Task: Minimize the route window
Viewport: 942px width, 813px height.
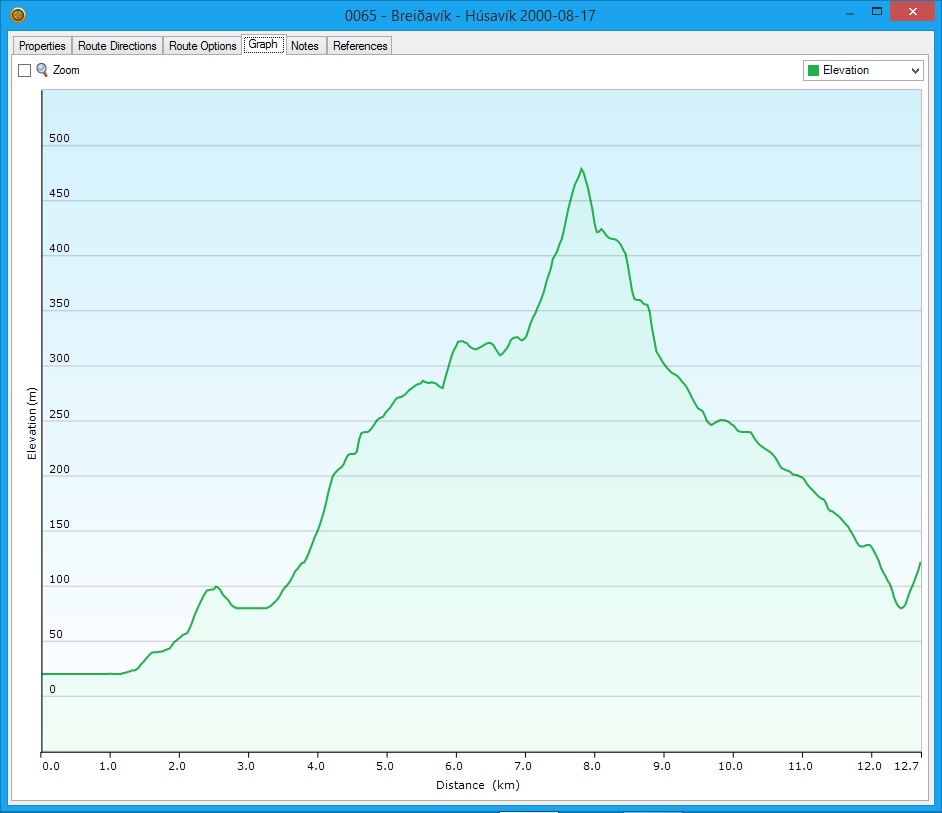Action: point(849,13)
